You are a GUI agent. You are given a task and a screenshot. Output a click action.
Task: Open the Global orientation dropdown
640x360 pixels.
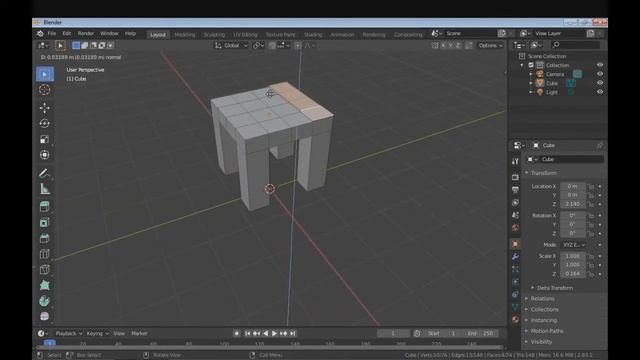231,45
